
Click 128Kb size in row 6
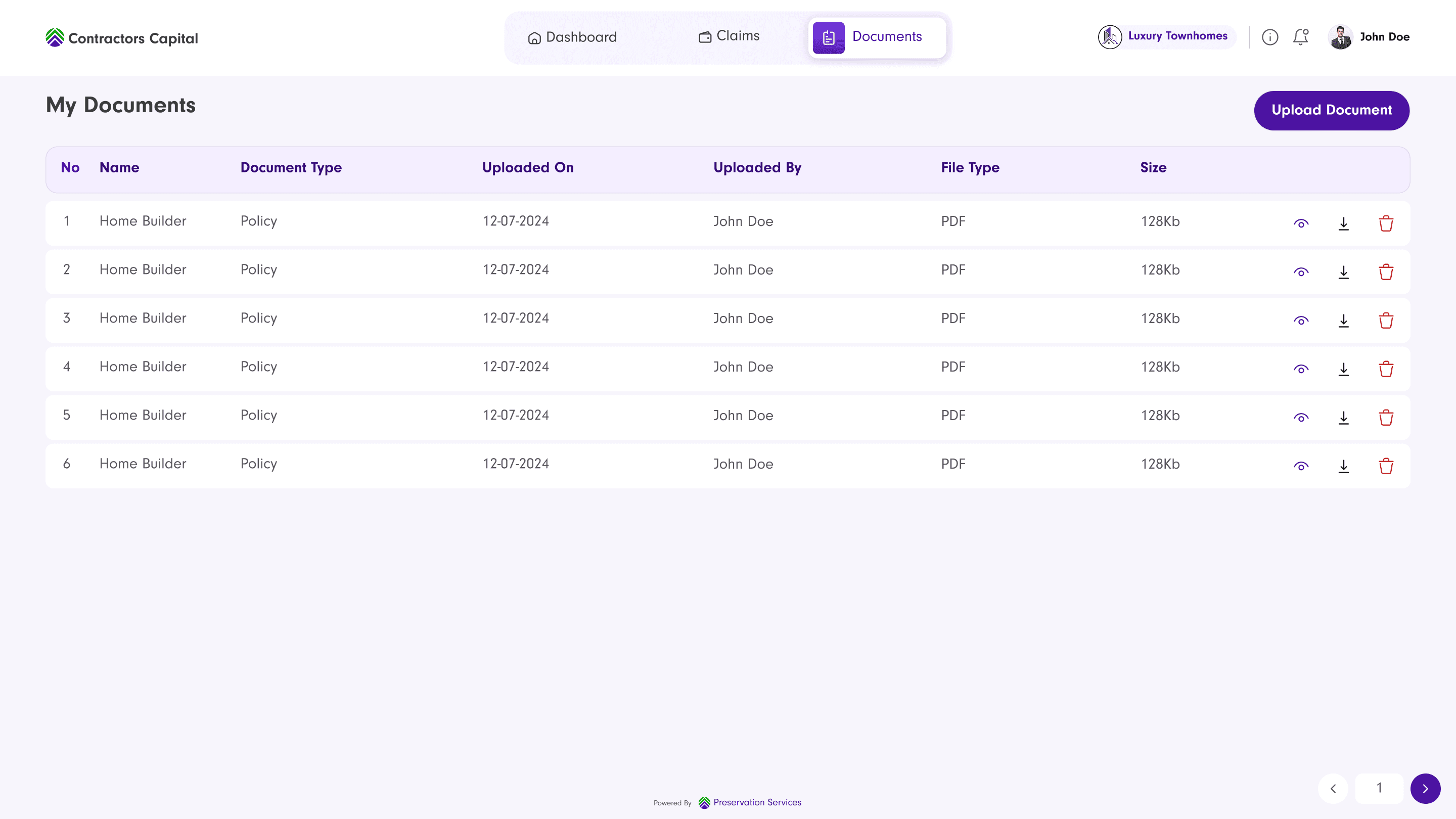click(x=1160, y=464)
